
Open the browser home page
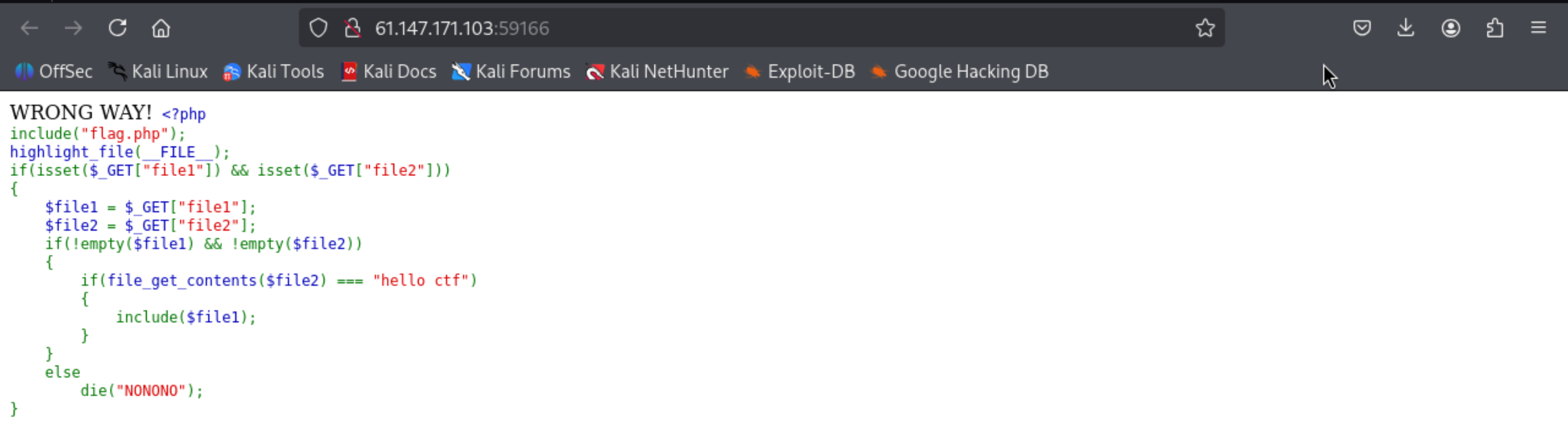coord(161,28)
